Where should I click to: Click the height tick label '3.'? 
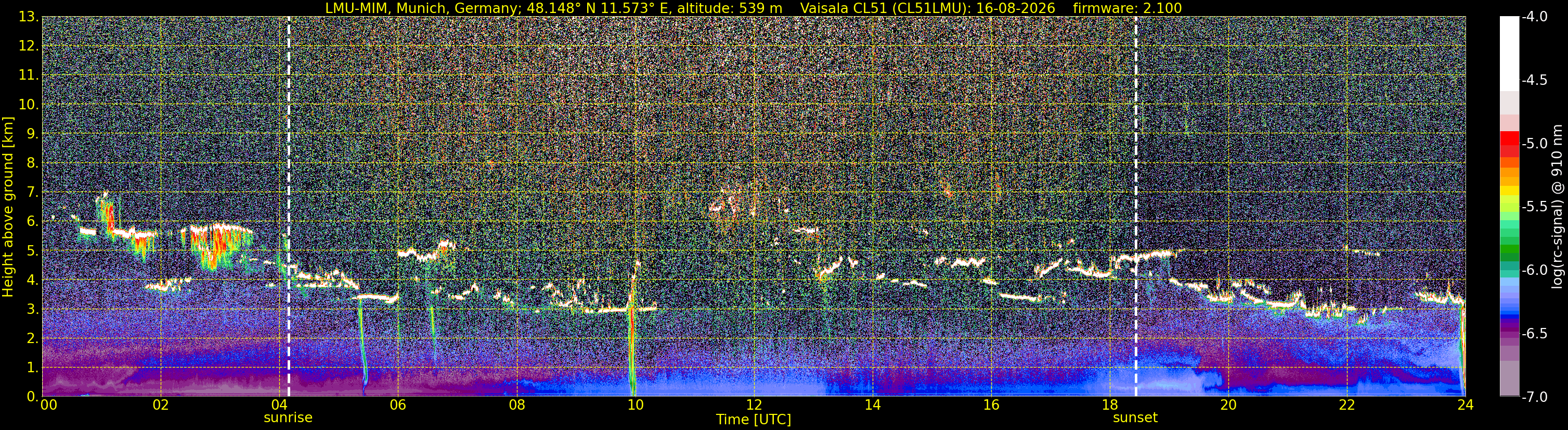click(x=33, y=309)
